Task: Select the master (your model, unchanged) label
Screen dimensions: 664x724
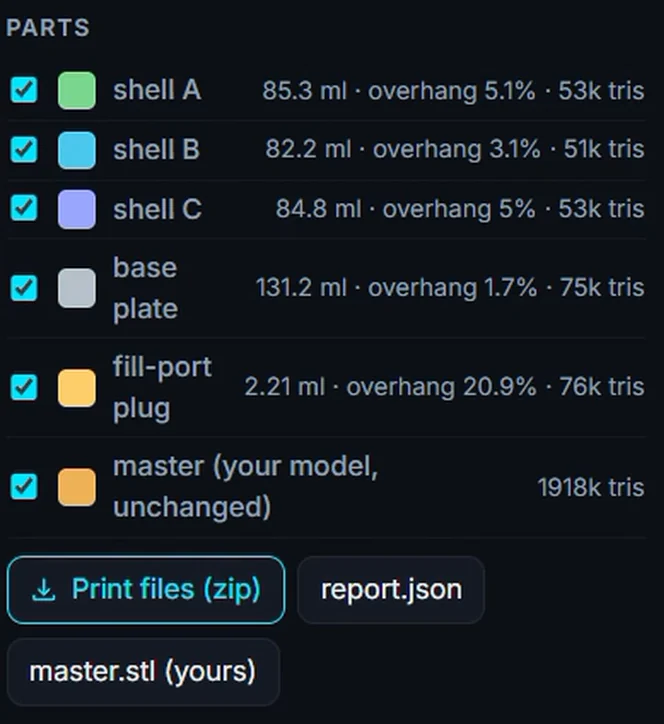Action: click(246, 487)
